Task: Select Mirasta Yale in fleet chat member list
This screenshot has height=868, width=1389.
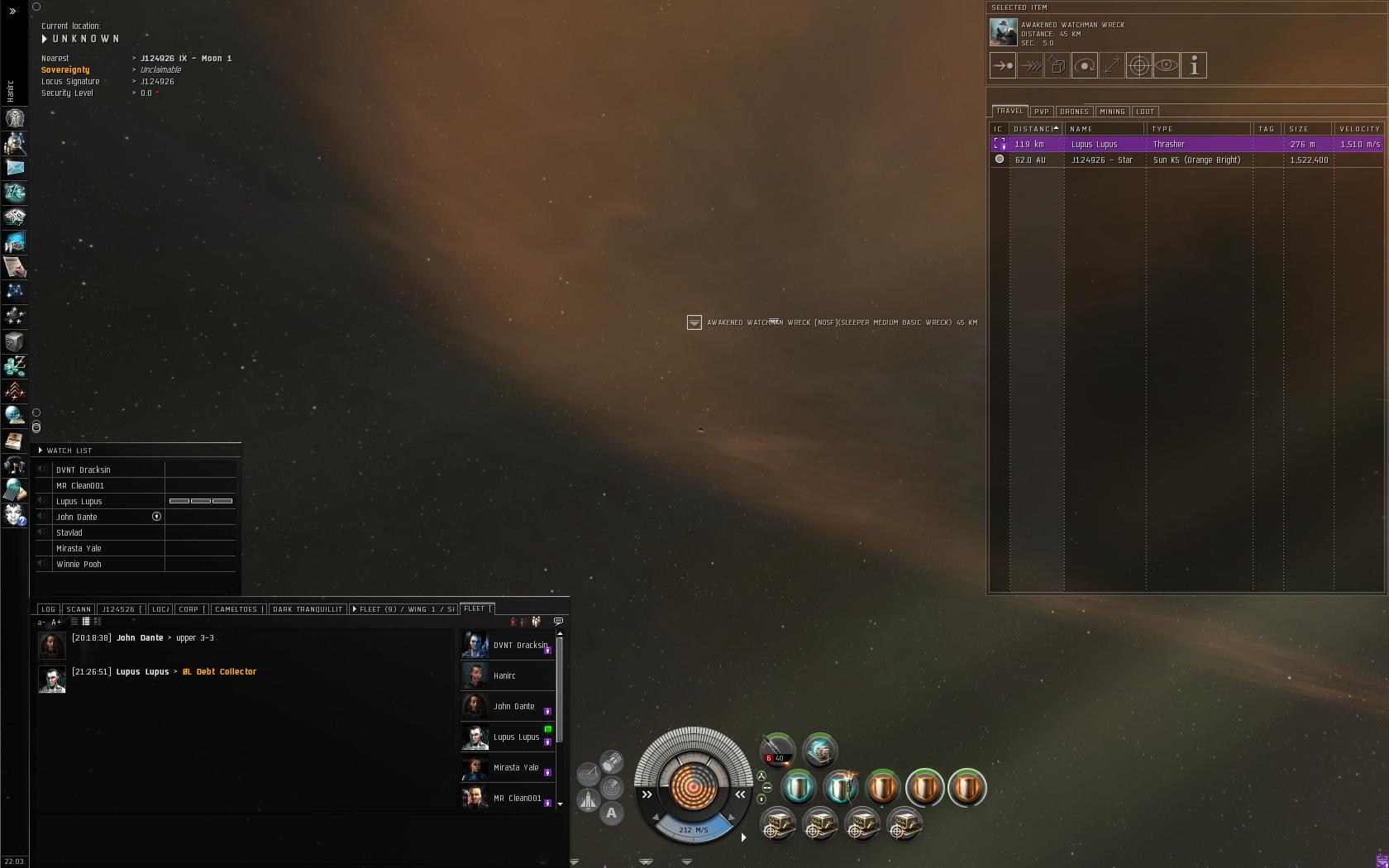Action: click(508, 768)
